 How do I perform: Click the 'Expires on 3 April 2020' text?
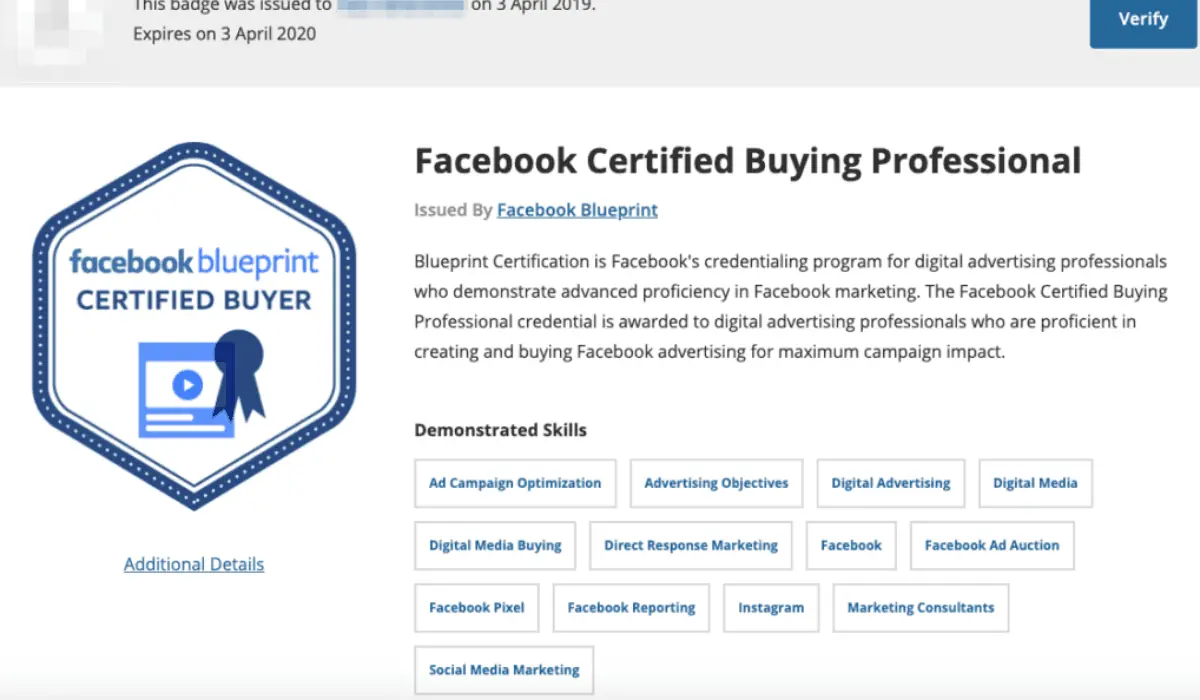[x=224, y=34]
